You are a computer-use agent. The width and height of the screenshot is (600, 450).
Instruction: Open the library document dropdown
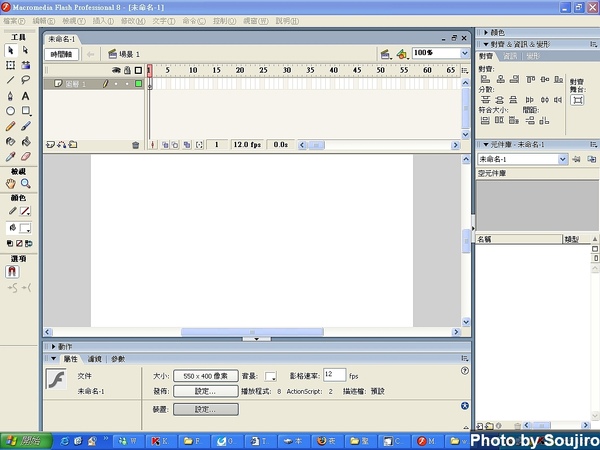[x=563, y=159]
